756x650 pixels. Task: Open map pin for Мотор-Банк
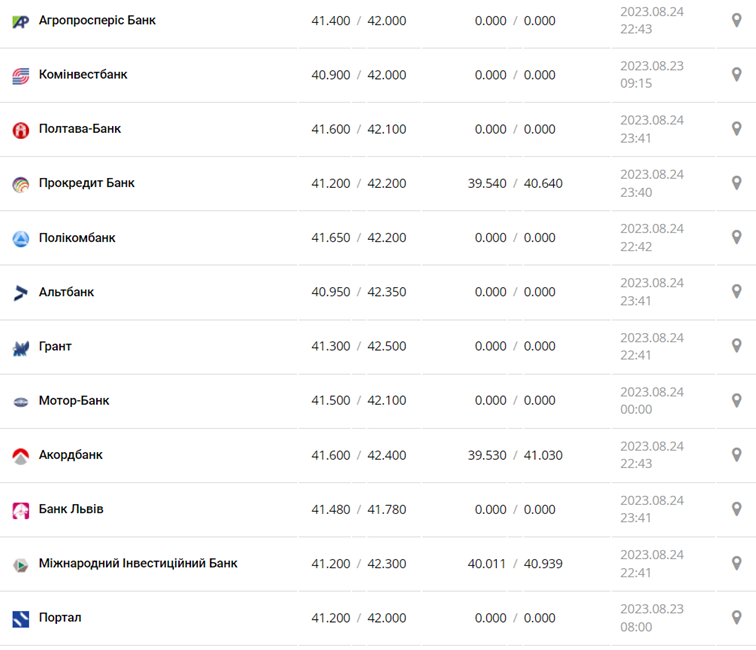736,400
